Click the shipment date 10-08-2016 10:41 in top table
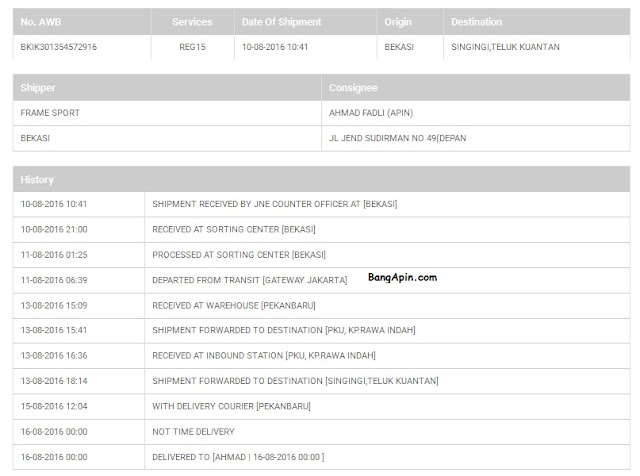The image size is (640, 476). pos(275,47)
